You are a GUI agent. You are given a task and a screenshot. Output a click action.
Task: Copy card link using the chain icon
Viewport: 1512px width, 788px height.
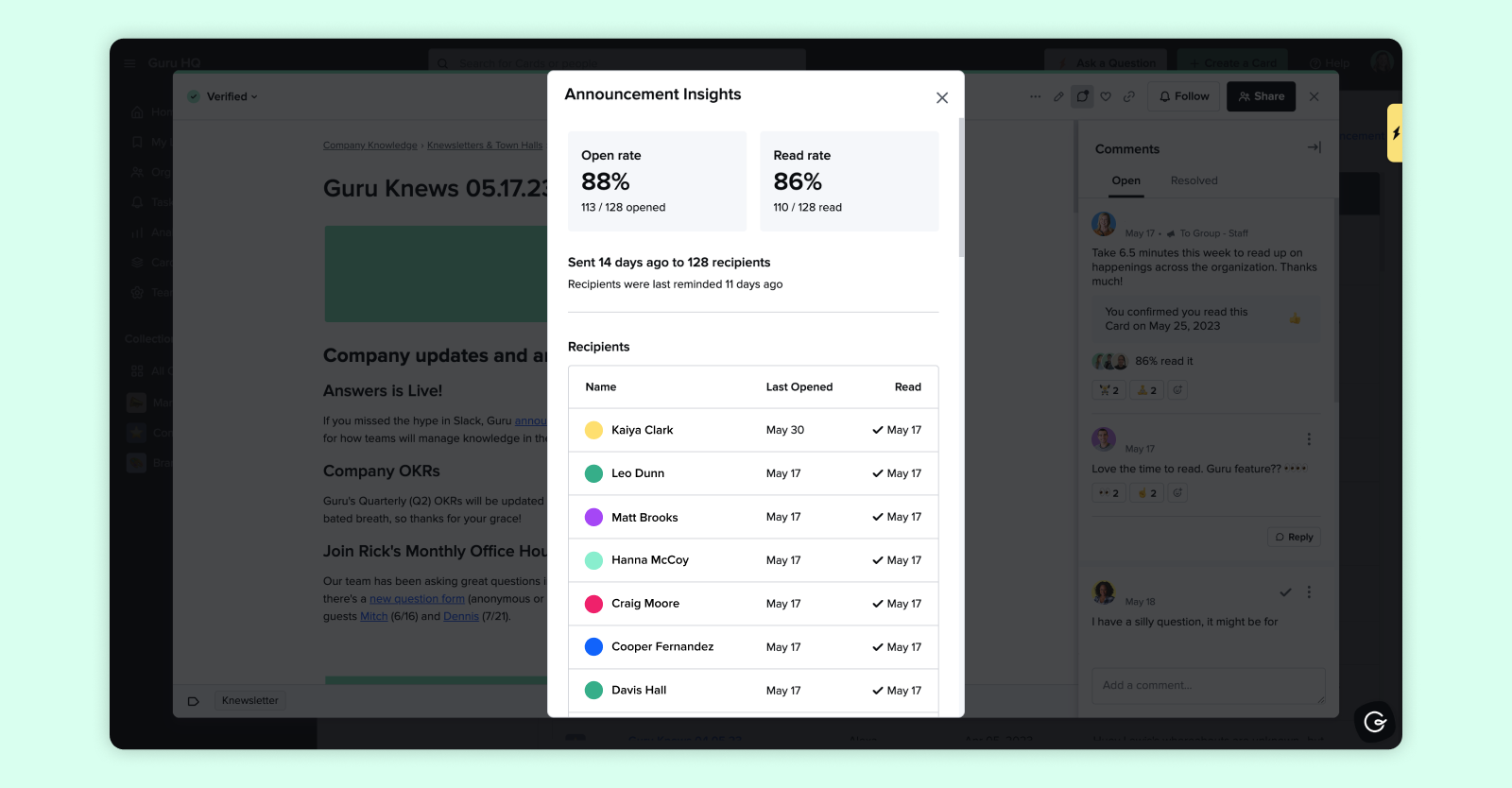coord(1129,96)
